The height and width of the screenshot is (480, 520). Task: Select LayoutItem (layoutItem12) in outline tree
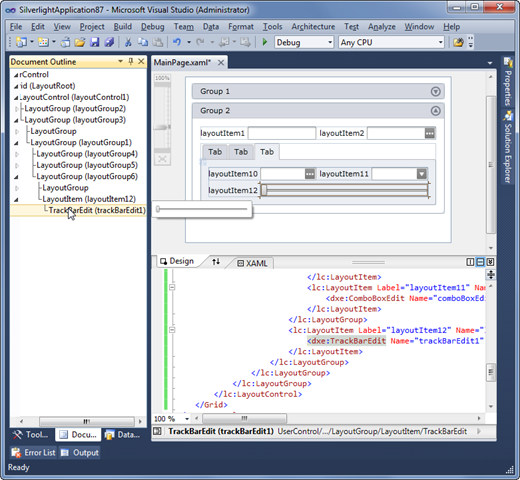click(89, 199)
